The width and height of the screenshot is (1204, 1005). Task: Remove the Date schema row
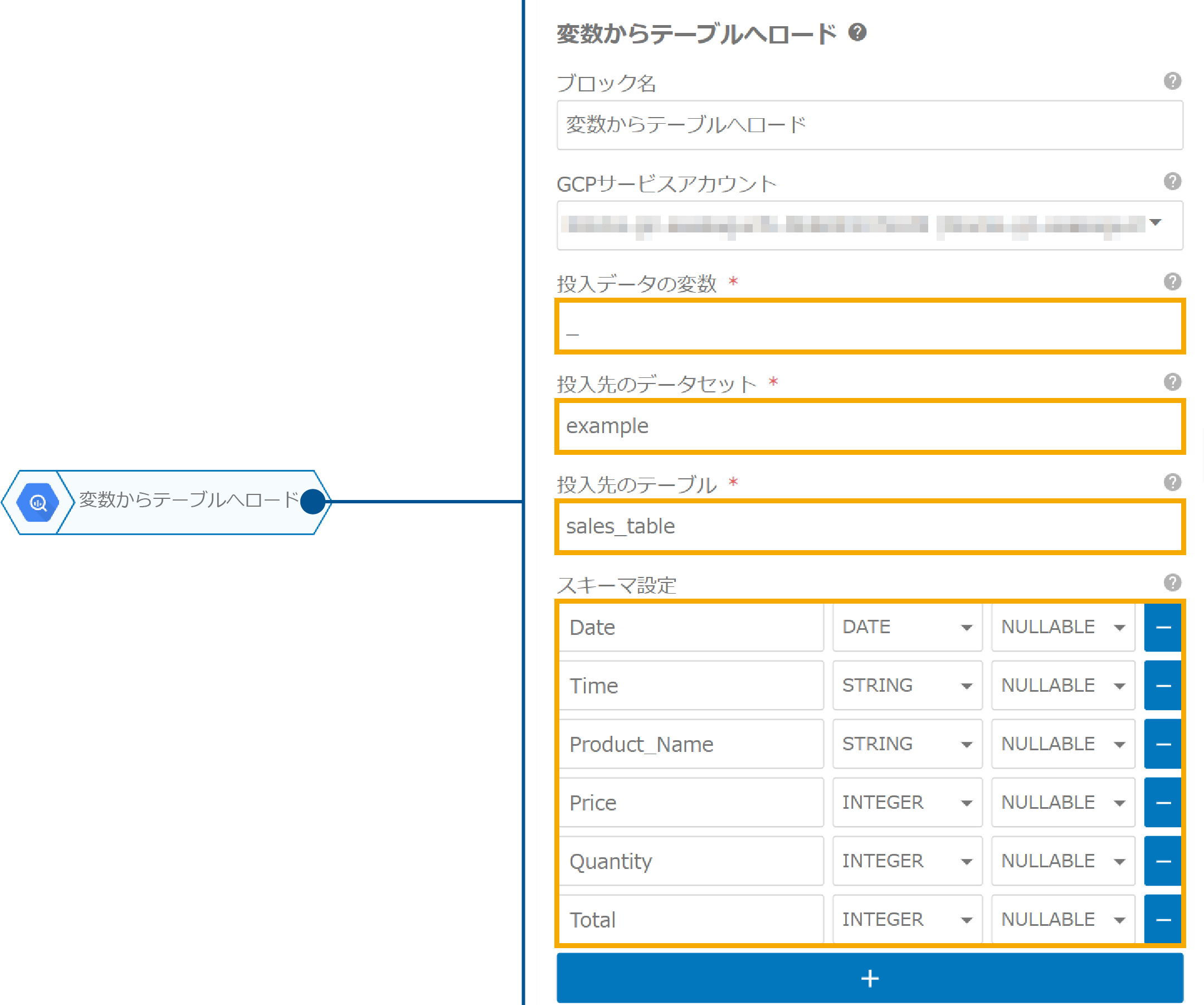1163,628
